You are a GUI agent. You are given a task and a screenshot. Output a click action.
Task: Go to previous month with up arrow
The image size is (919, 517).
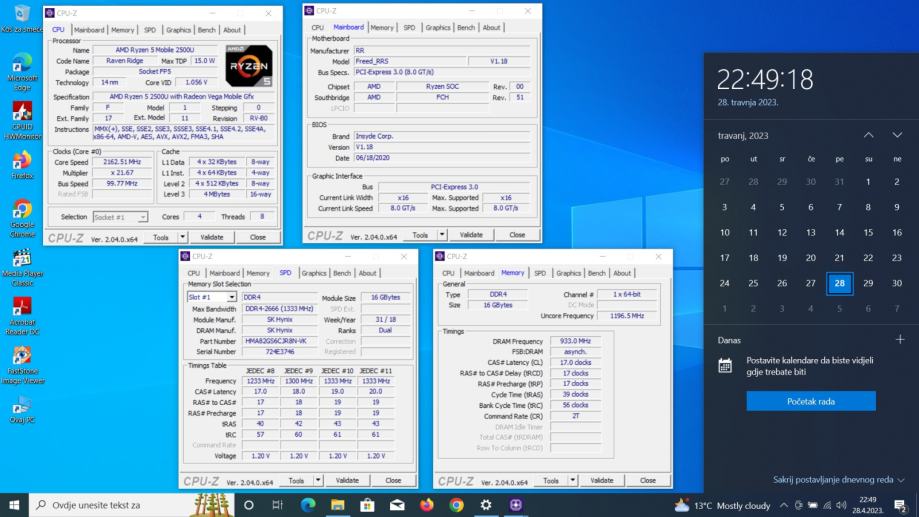tap(868, 135)
